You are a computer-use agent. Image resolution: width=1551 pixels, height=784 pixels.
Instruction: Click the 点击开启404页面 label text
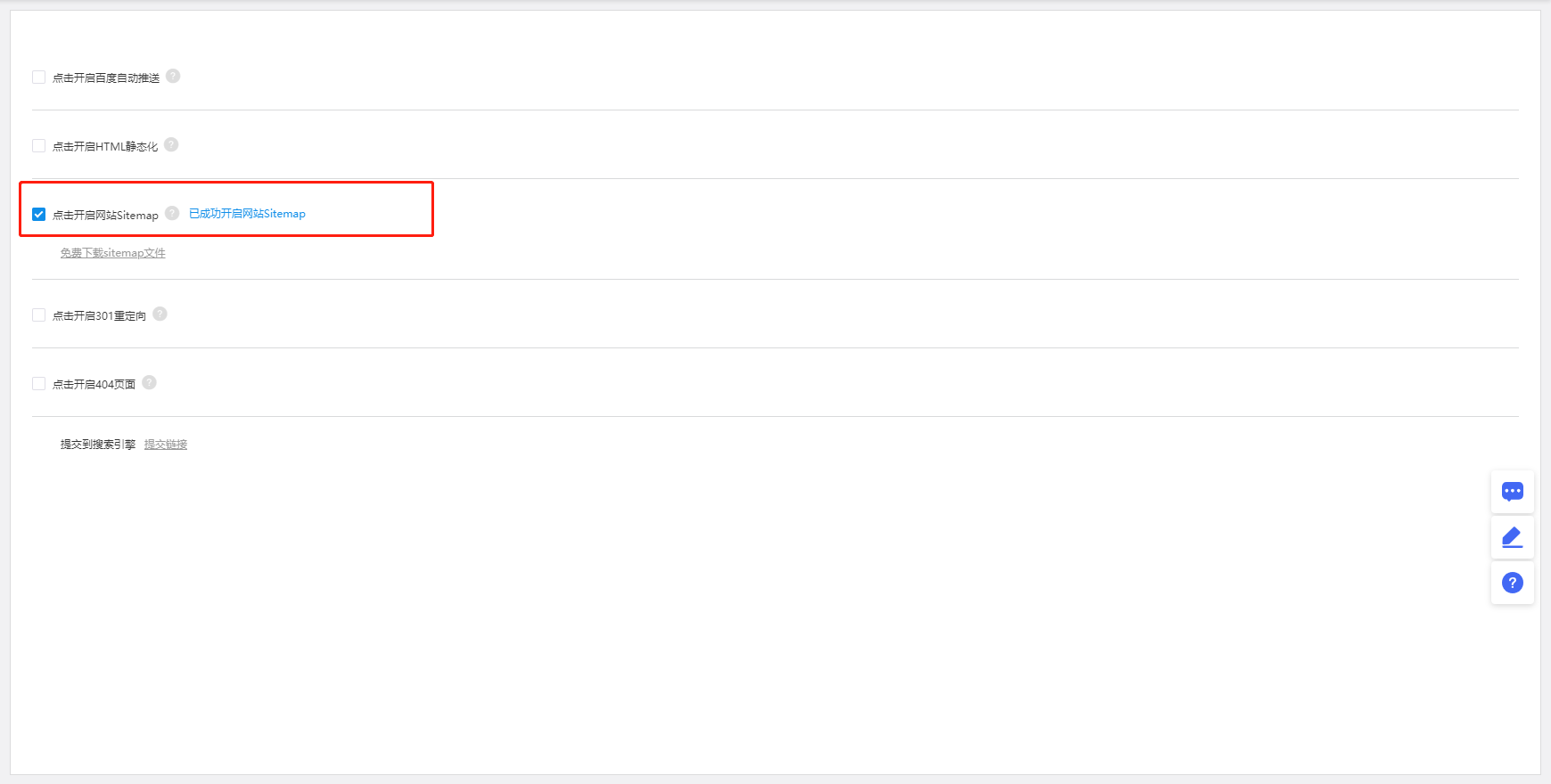pos(94,385)
